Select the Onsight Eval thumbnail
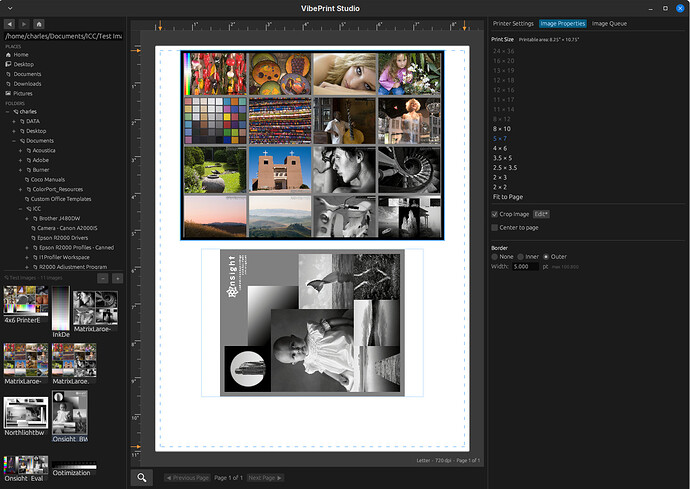690x489 pixels. 26,469
